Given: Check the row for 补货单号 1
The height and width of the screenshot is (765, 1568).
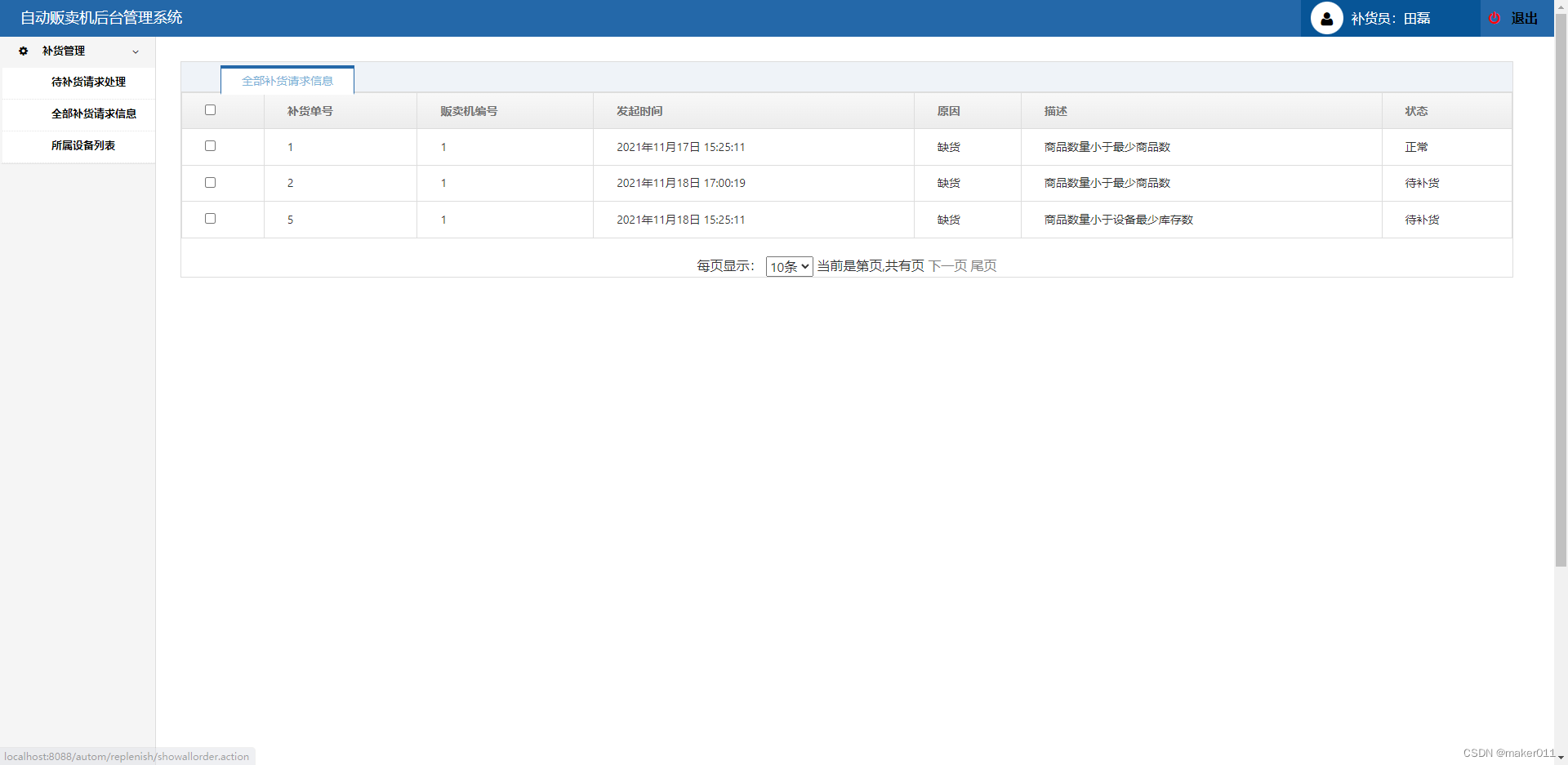Looking at the screenshot, I should 210,146.
